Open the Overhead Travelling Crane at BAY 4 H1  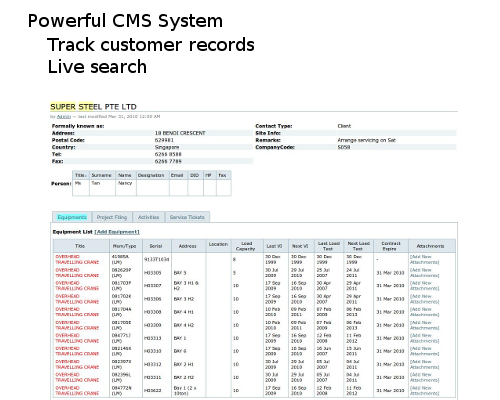coord(77,312)
